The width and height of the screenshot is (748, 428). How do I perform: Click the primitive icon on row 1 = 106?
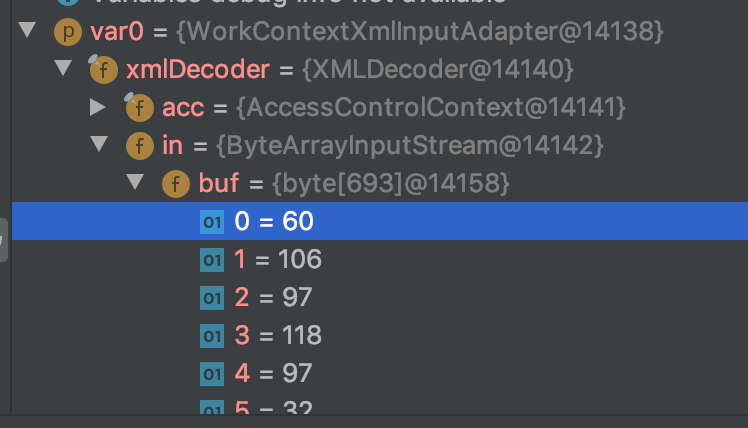pyautogui.click(x=212, y=260)
